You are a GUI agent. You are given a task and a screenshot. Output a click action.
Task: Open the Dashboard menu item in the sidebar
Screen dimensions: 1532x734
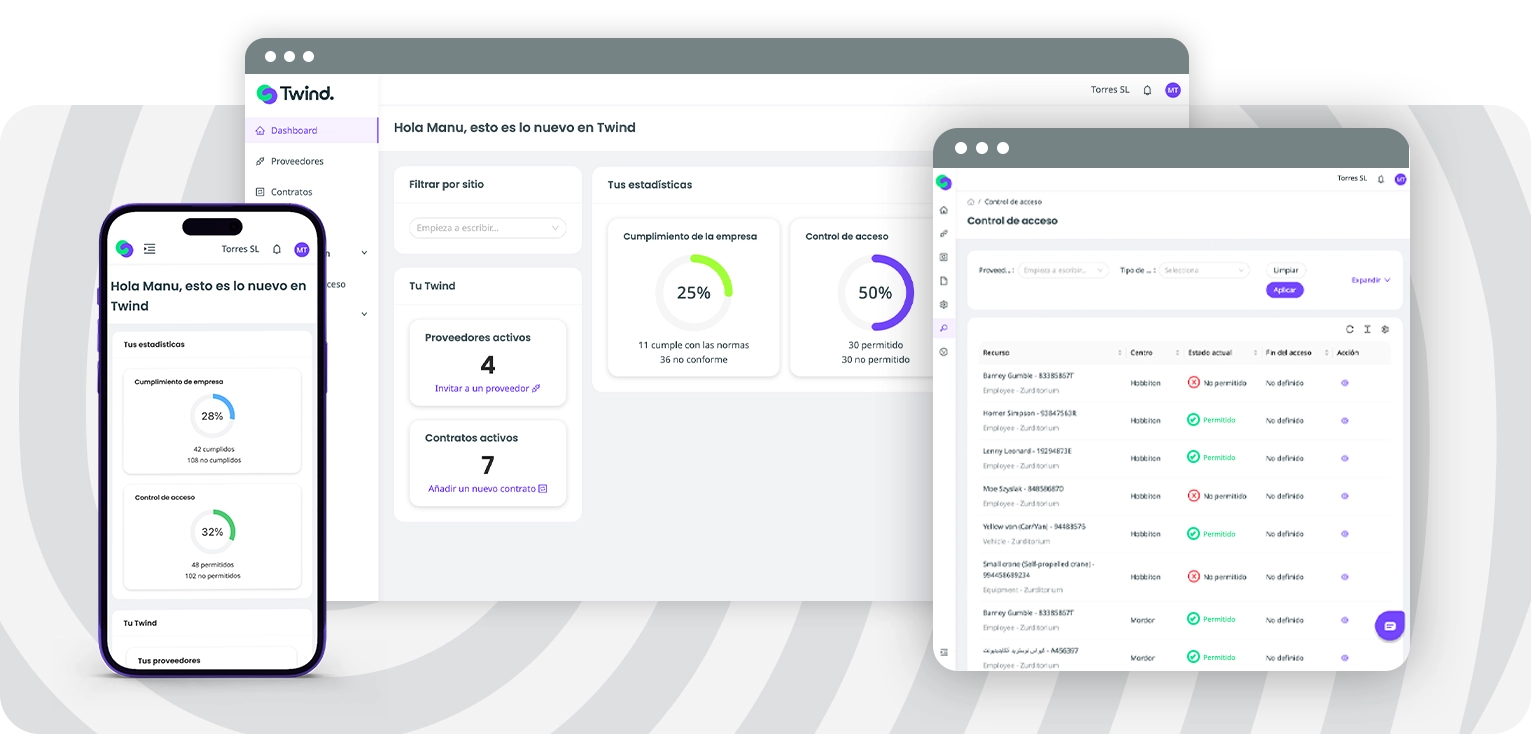293,131
